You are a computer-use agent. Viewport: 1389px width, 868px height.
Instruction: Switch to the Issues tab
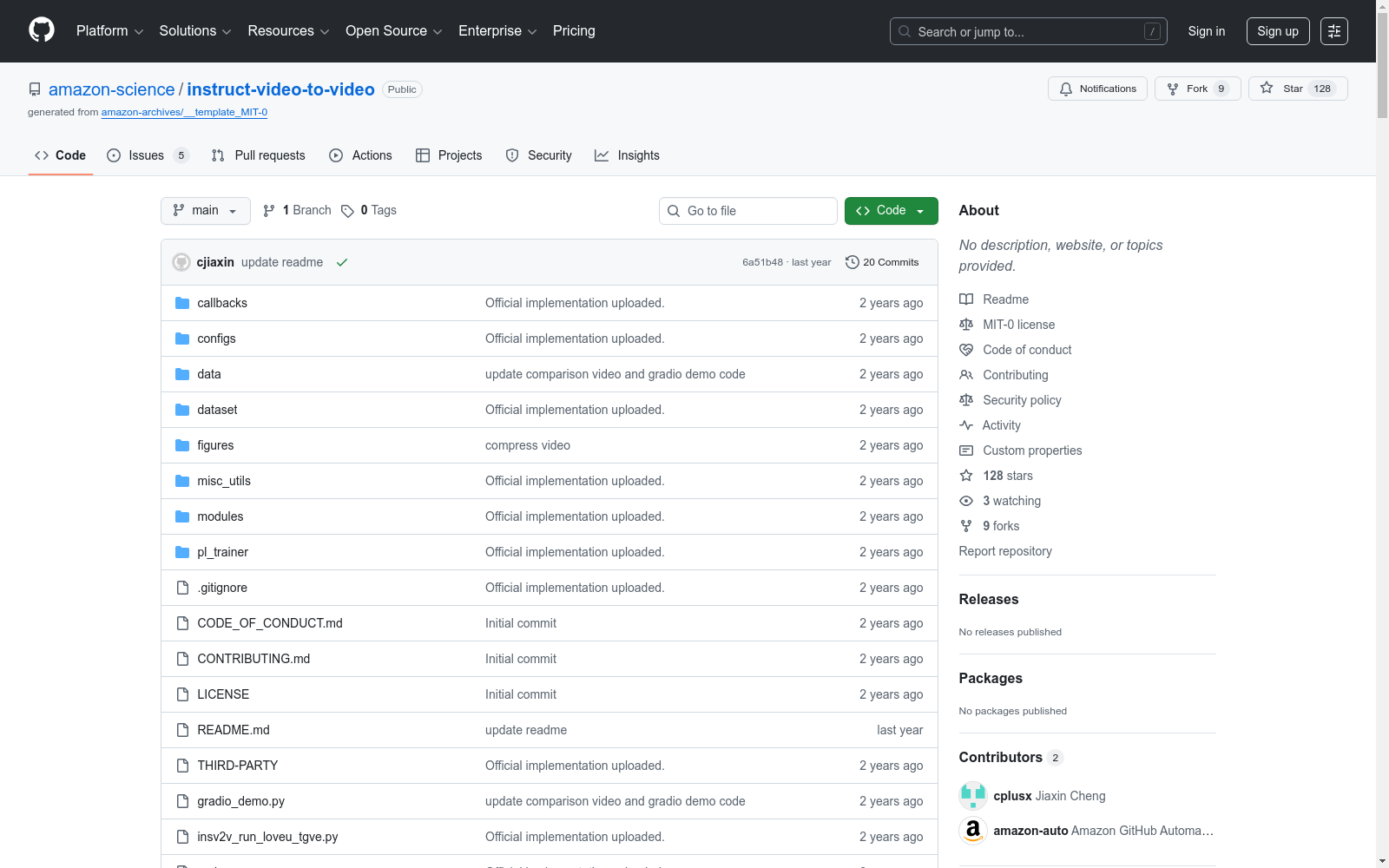pos(148,155)
